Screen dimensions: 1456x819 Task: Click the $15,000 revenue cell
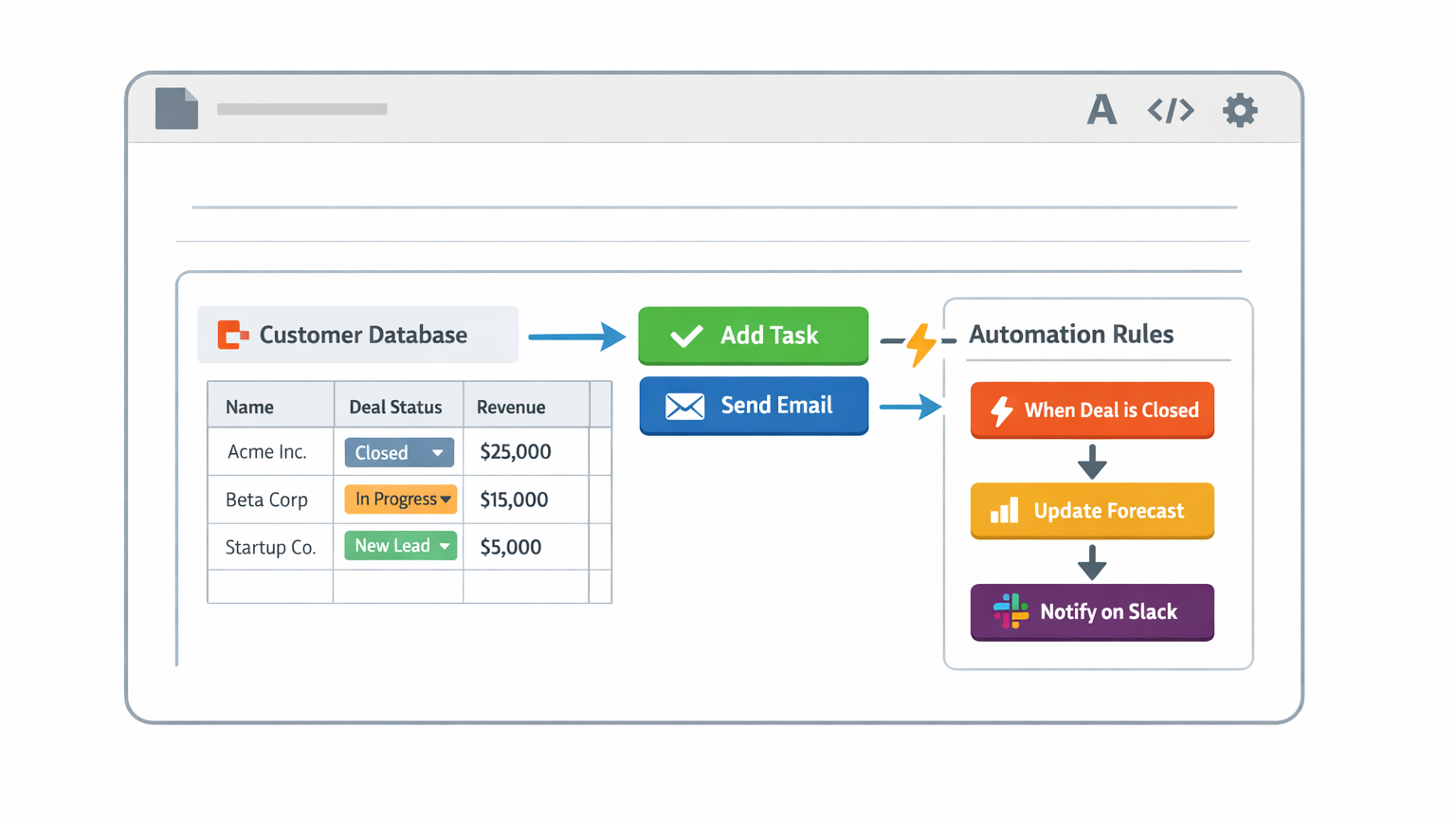(514, 500)
